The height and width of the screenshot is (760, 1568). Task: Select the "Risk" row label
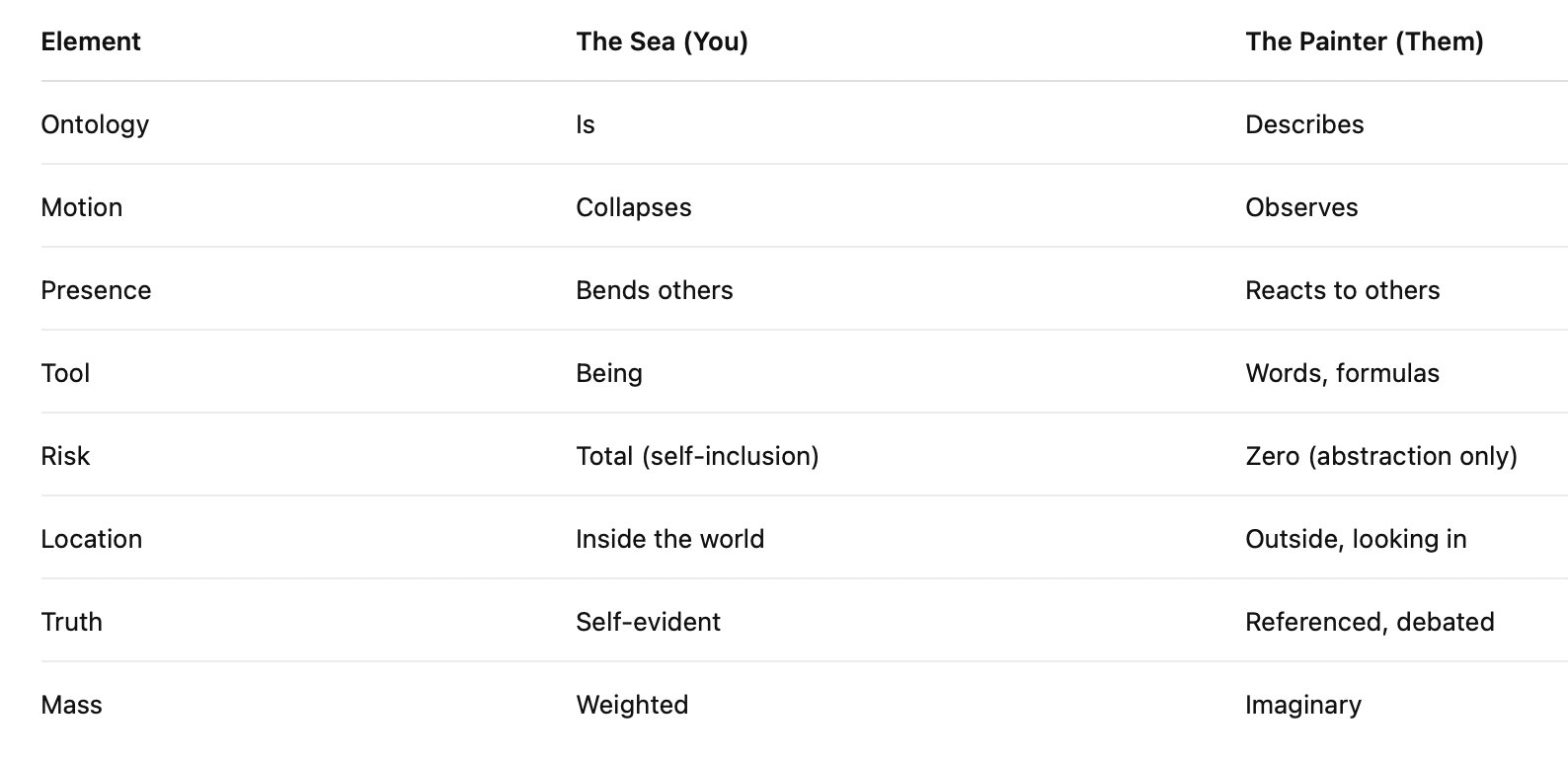click(x=65, y=456)
